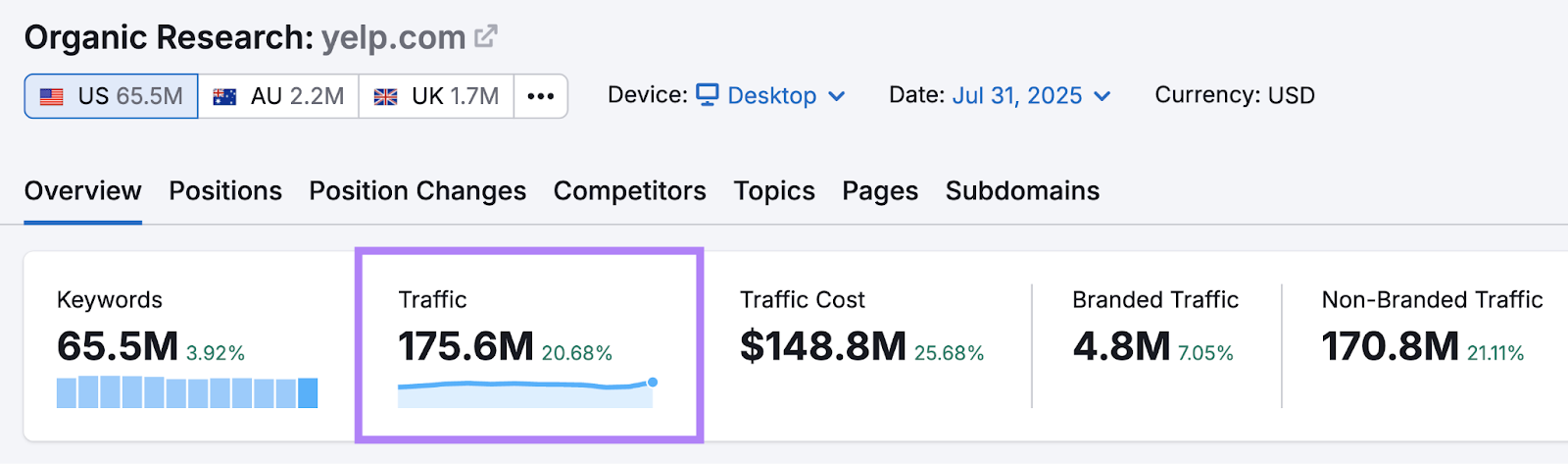Select the US 65.5M database button
The image size is (1568, 464).
click(x=112, y=96)
